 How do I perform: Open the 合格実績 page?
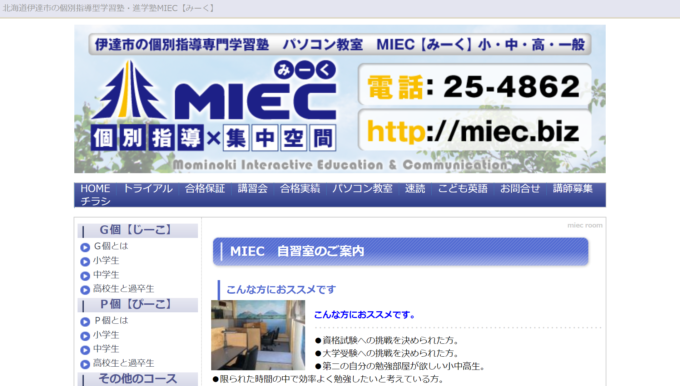point(300,189)
